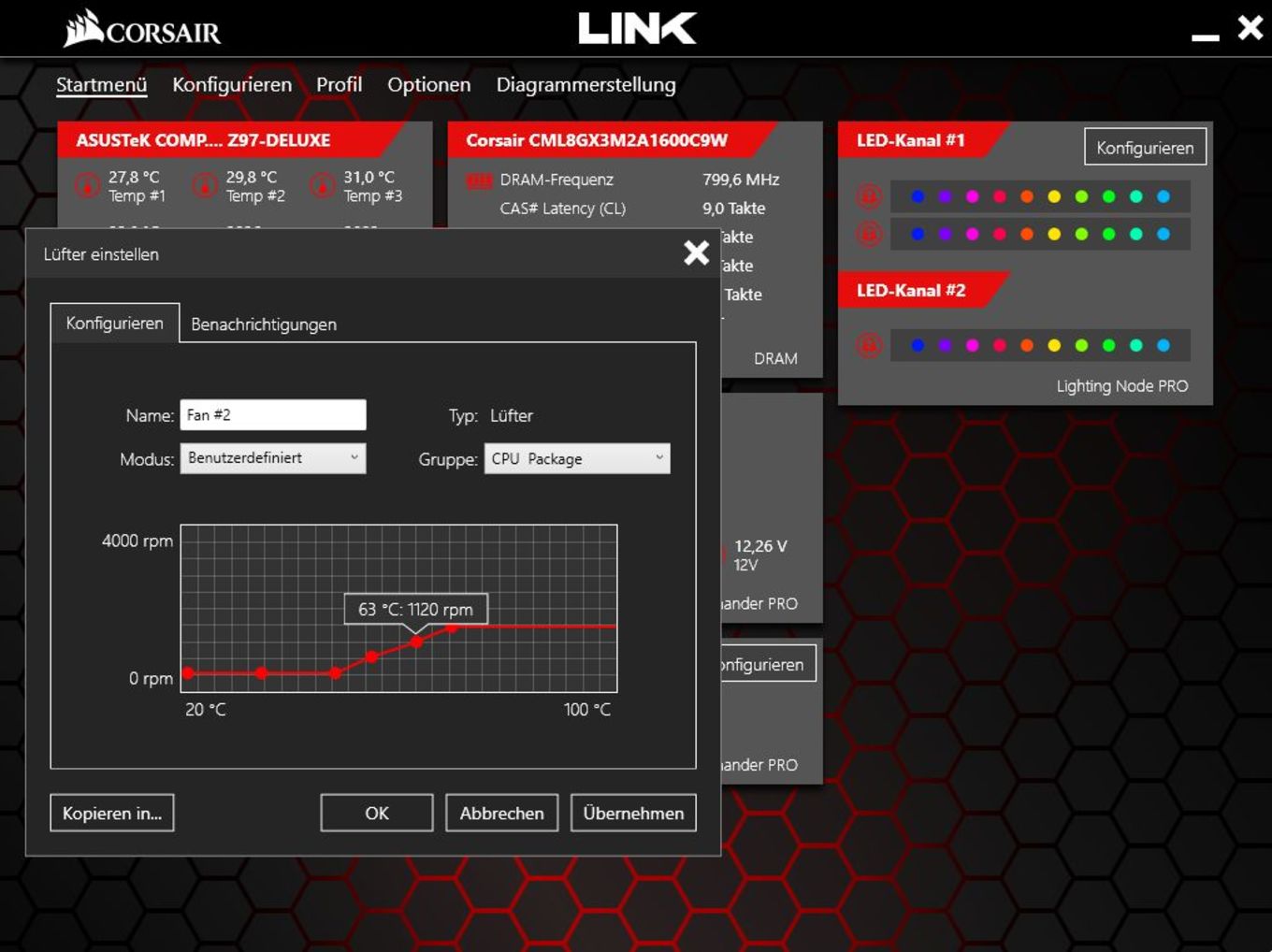The height and width of the screenshot is (952, 1272).
Task: Click the CAS# Latency (CL) label
Action: (563, 209)
